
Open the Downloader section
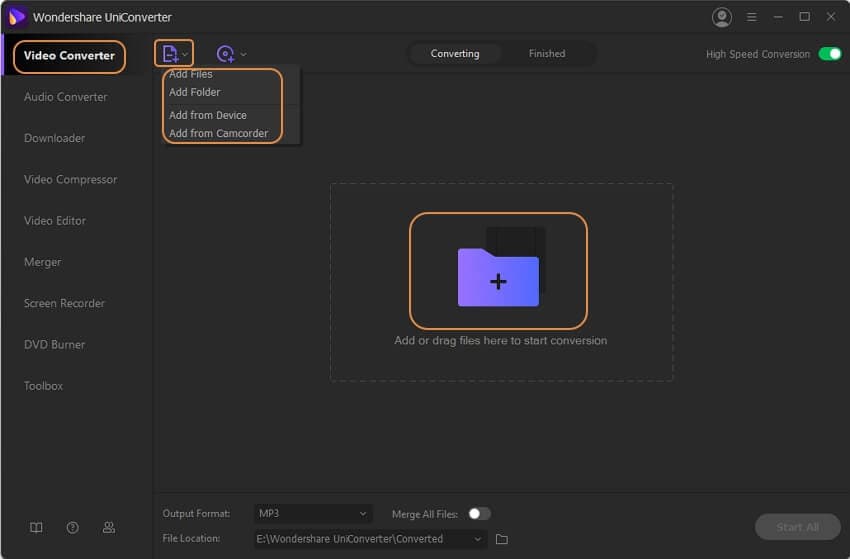[x=54, y=138]
